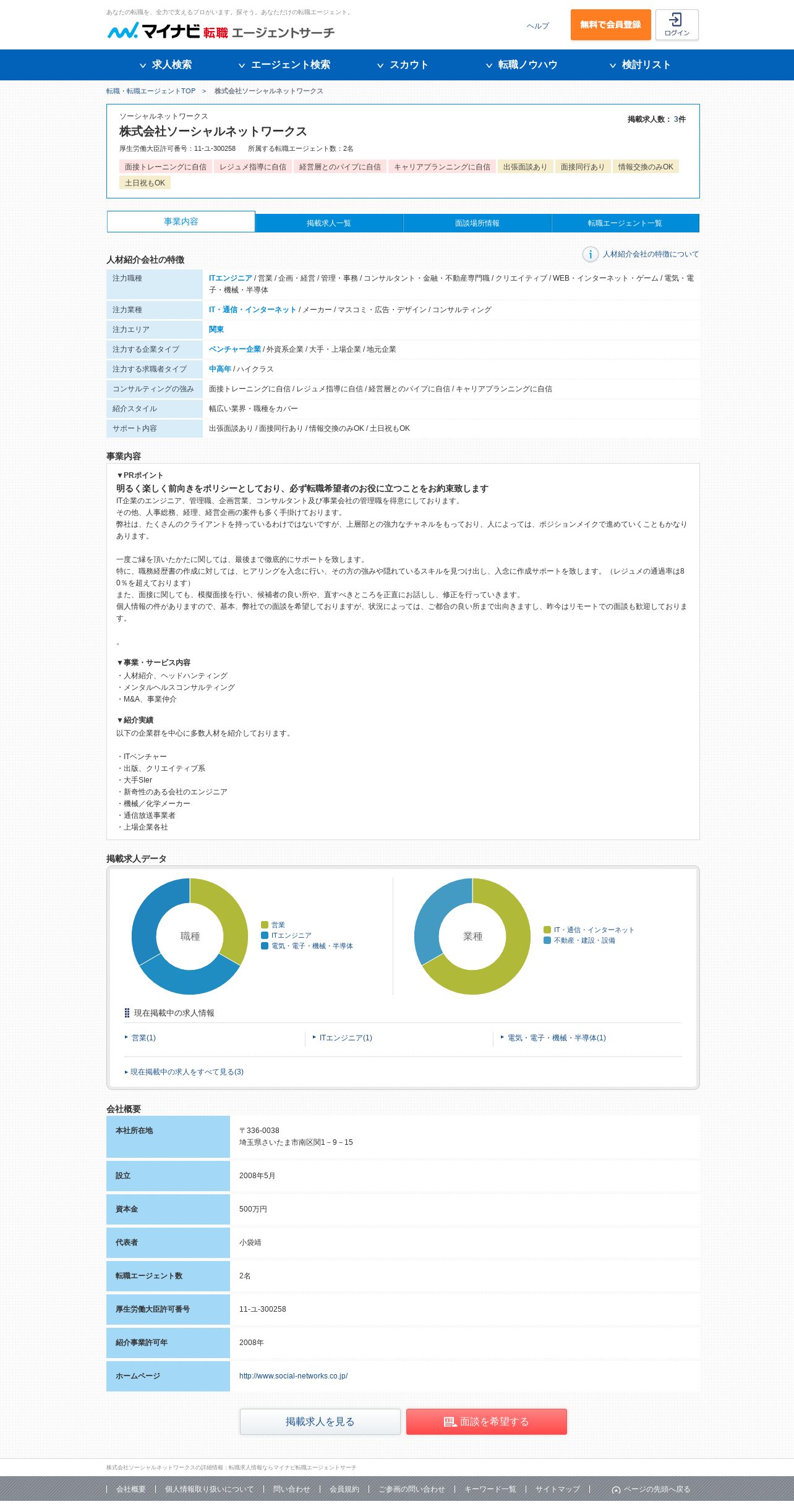Open the footer 問い合わせ link
This screenshot has height=1512, width=794.
(x=292, y=1490)
